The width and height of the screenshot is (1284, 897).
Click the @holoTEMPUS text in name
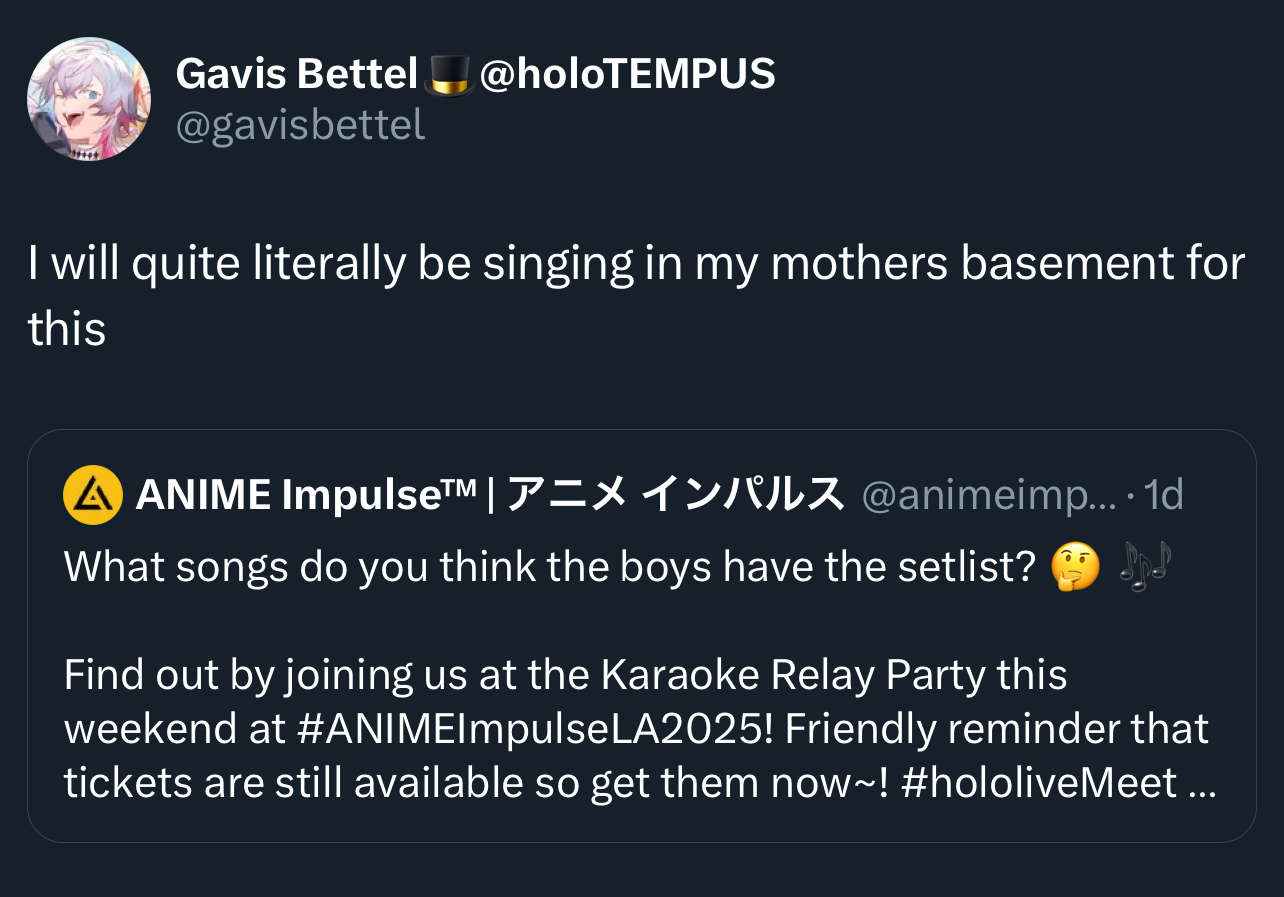[627, 73]
